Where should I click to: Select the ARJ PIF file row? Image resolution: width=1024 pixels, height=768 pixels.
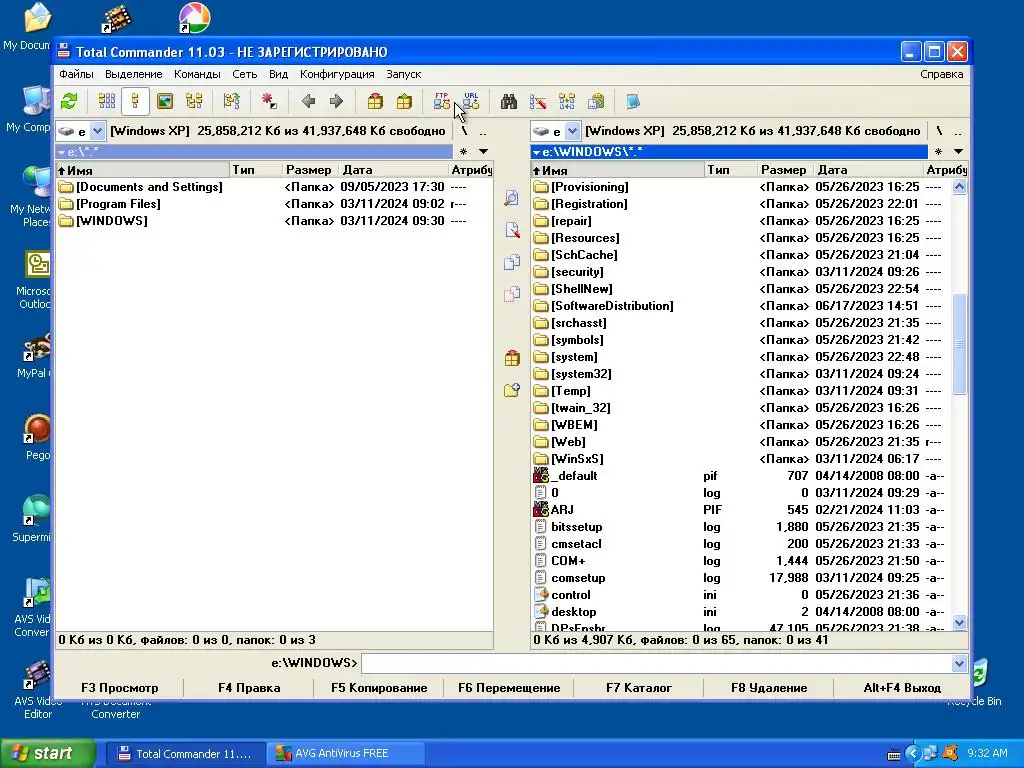[741, 510]
